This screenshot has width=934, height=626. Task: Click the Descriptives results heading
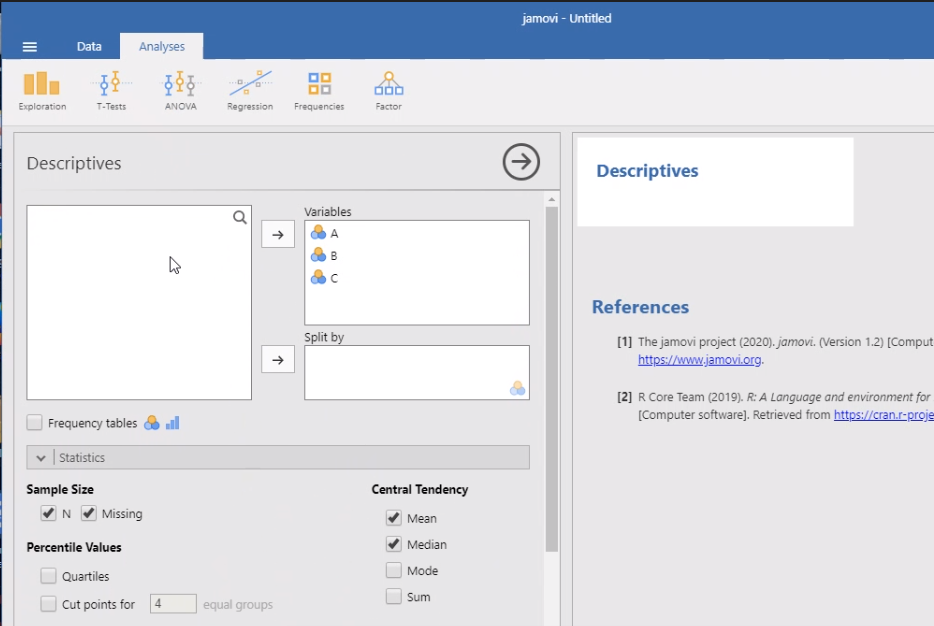pyautogui.click(x=647, y=171)
